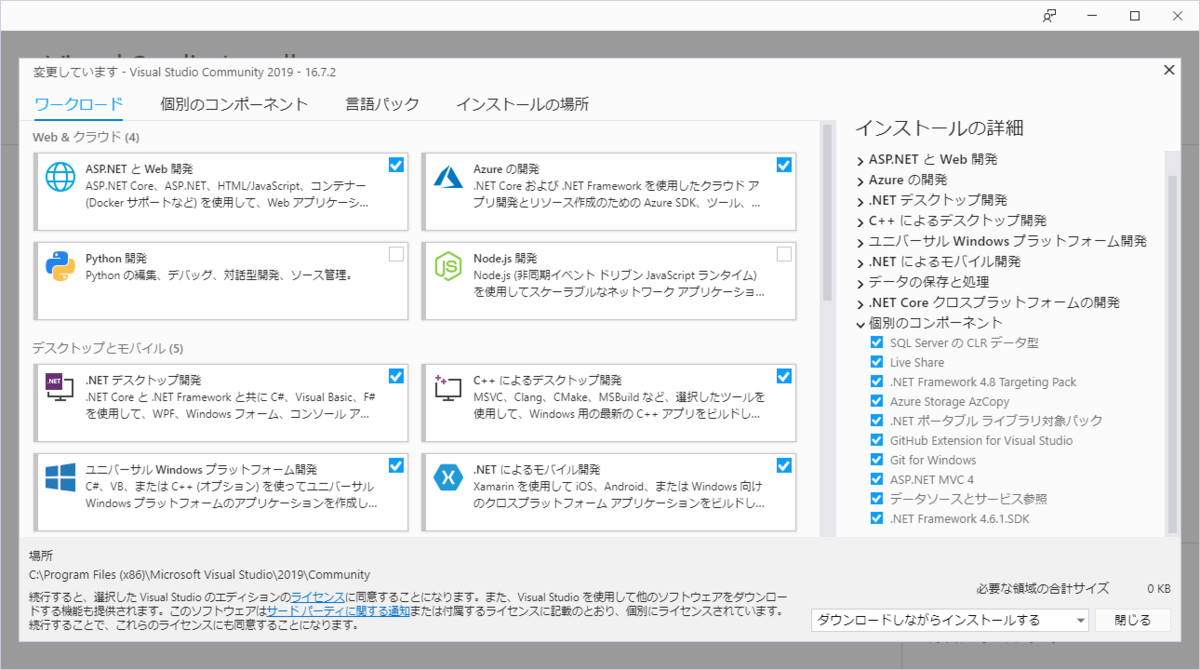Switch to 言語パック tab
Screen dimensions: 1200x670
(382, 104)
